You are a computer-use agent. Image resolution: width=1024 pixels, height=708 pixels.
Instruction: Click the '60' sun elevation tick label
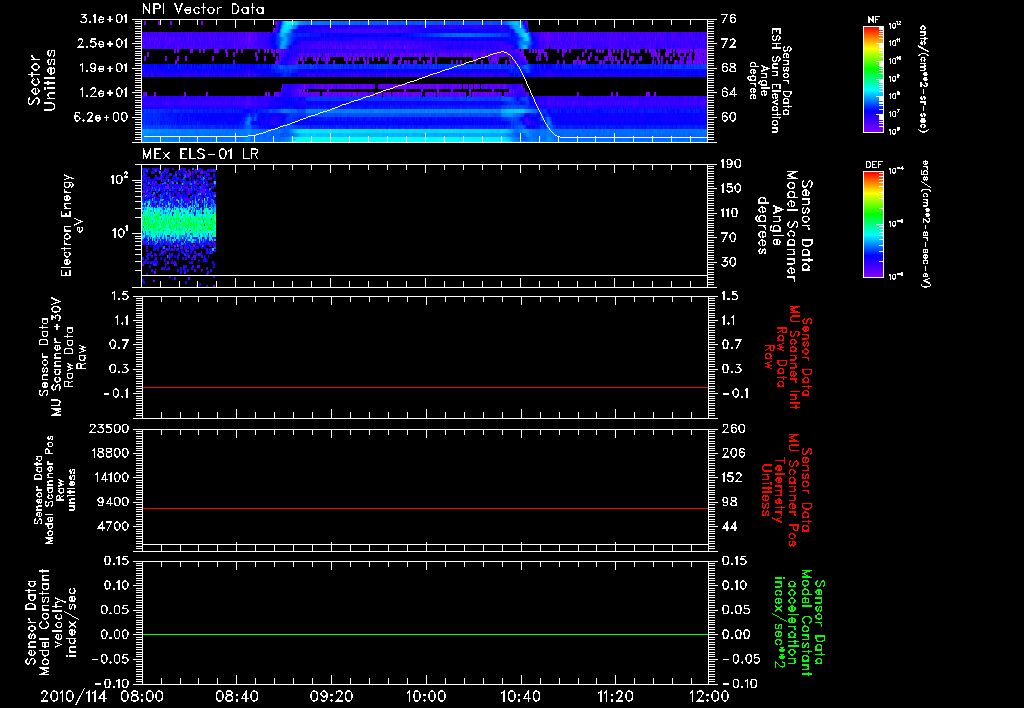[728, 118]
